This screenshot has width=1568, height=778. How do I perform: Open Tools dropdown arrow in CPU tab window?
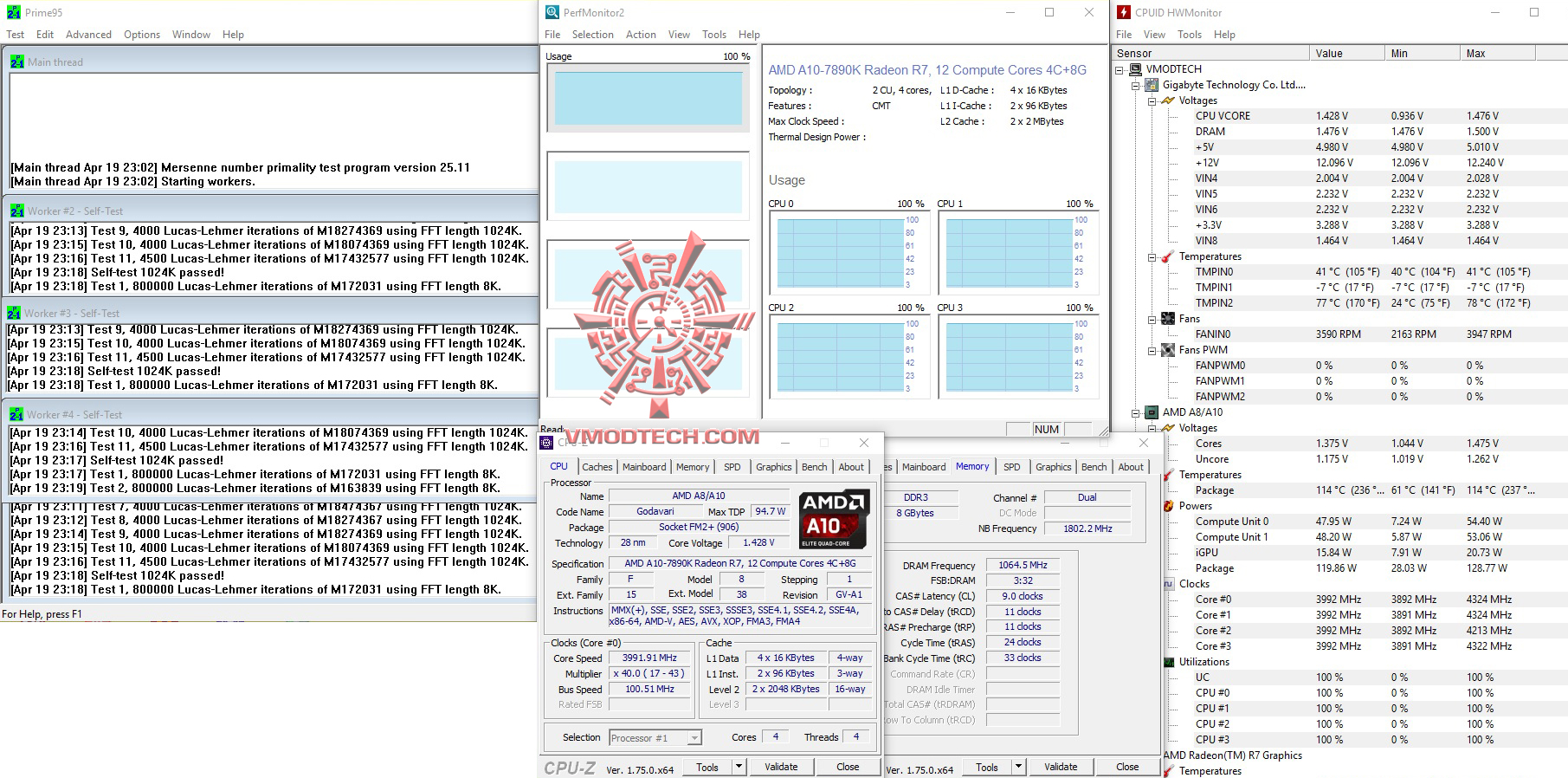[x=739, y=767]
